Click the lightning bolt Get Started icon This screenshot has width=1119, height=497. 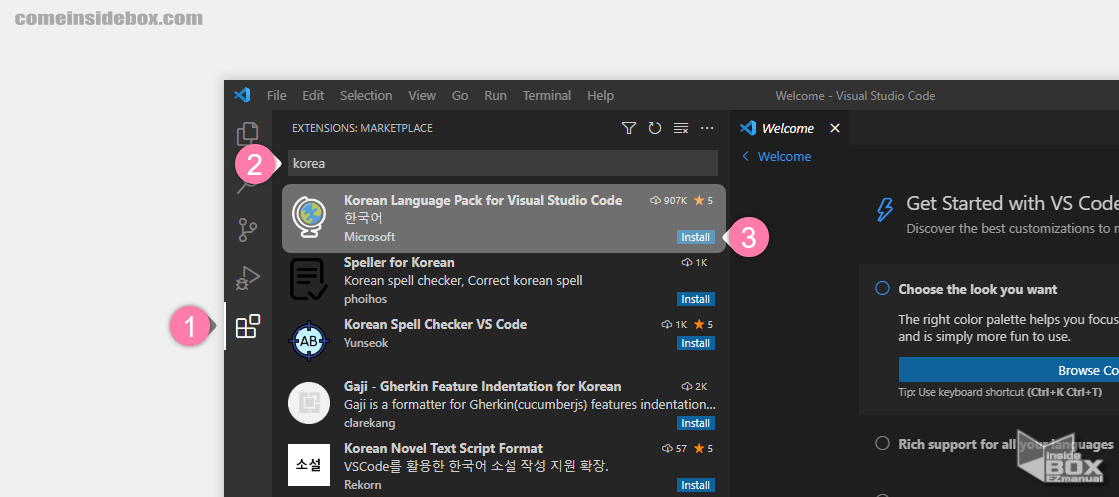click(885, 210)
